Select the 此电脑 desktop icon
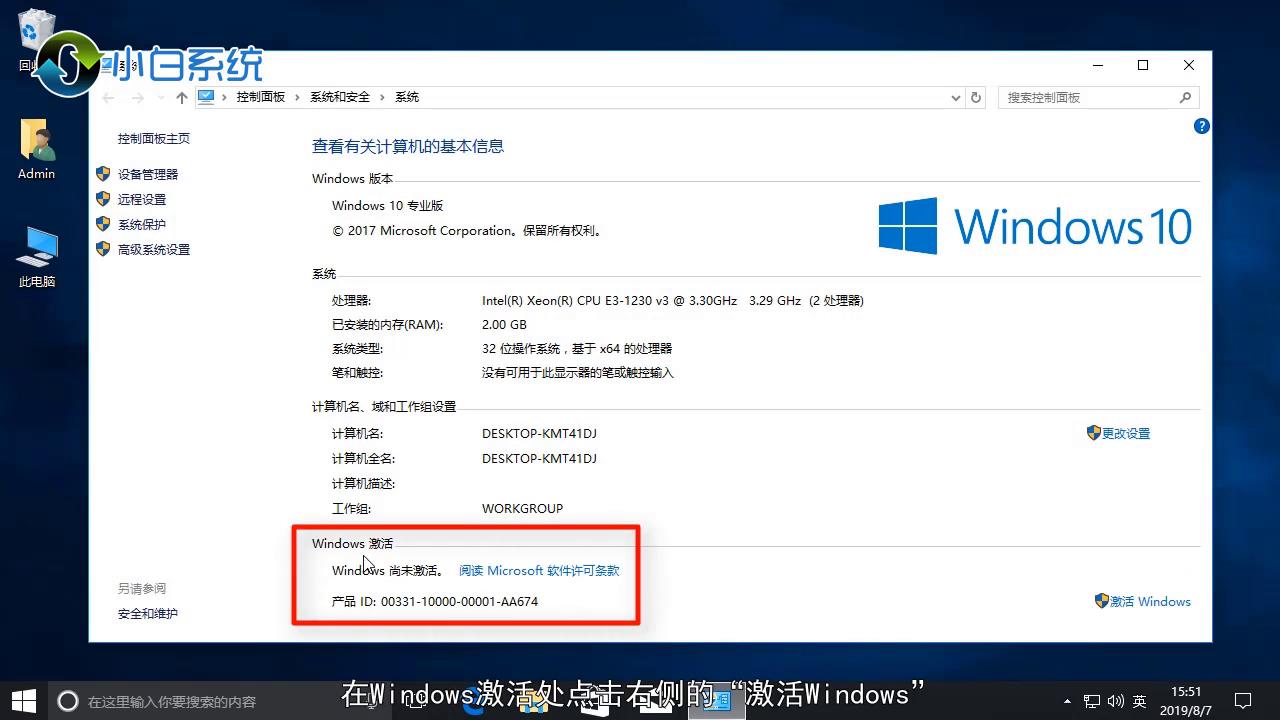The width and height of the screenshot is (1280, 720). click(x=37, y=258)
